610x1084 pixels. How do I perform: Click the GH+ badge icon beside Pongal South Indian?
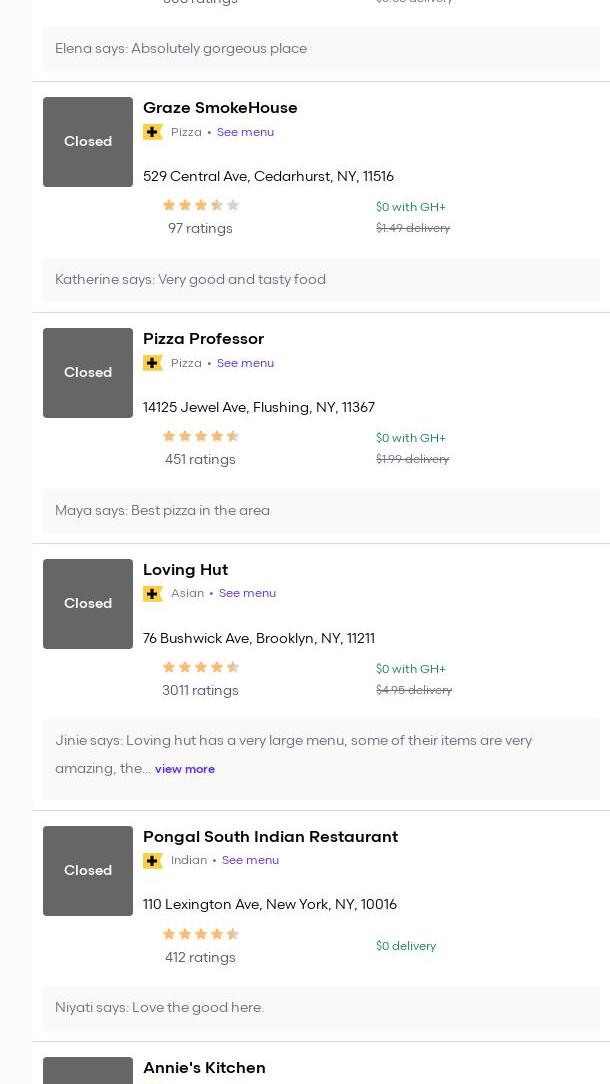(x=153, y=861)
